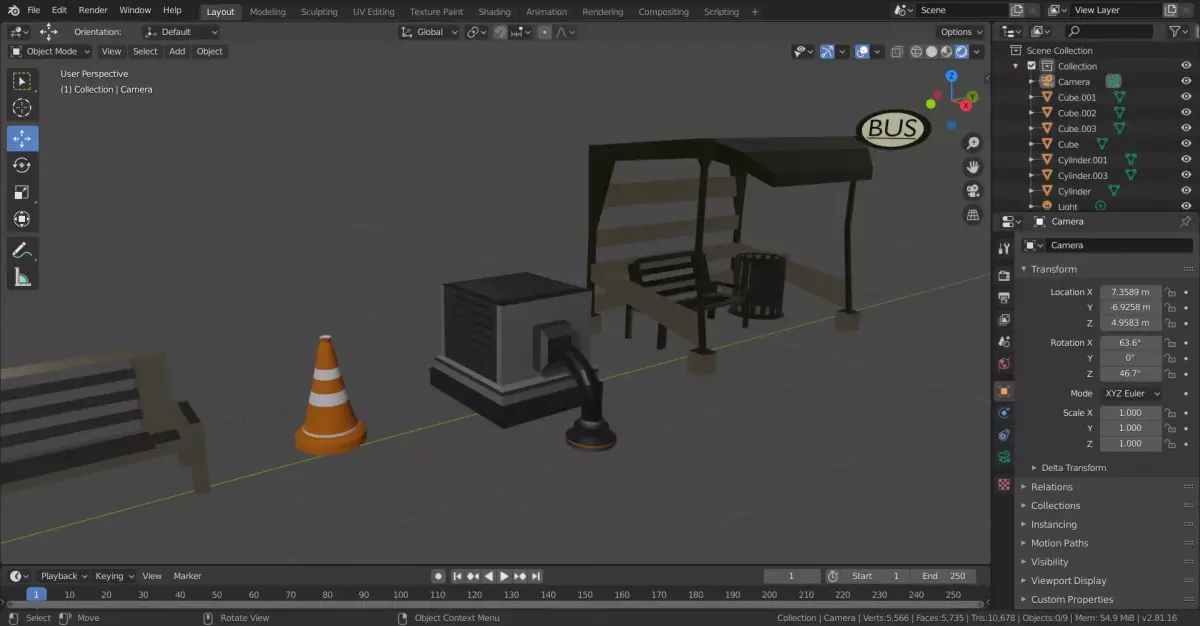Select the Rotate tool in the viewport toolbar
This screenshot has height=626, width=1200.
22,165
